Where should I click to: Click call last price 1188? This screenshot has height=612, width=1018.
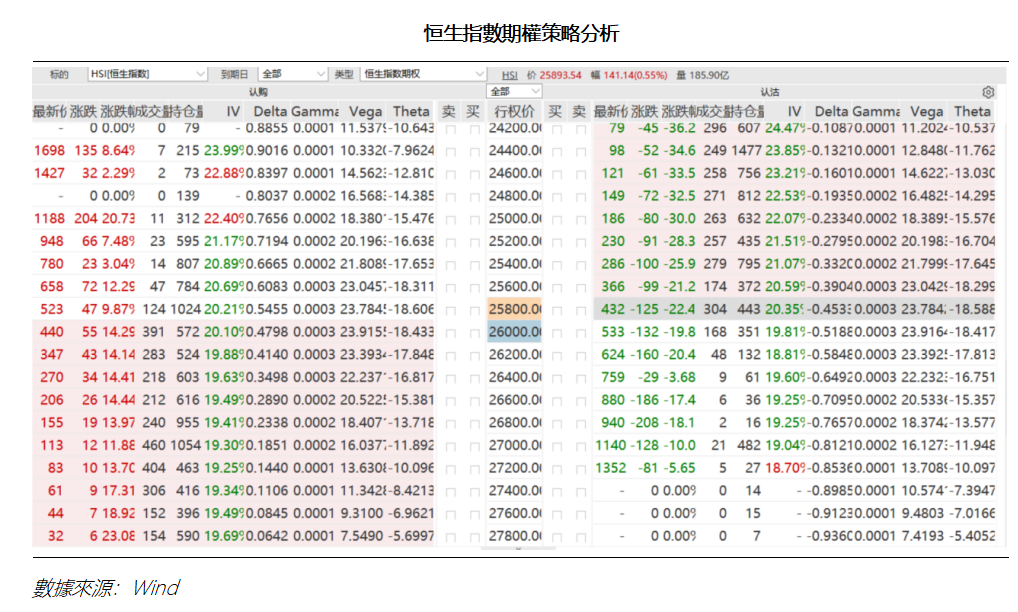pyautogui.click(x=49, y=219)
